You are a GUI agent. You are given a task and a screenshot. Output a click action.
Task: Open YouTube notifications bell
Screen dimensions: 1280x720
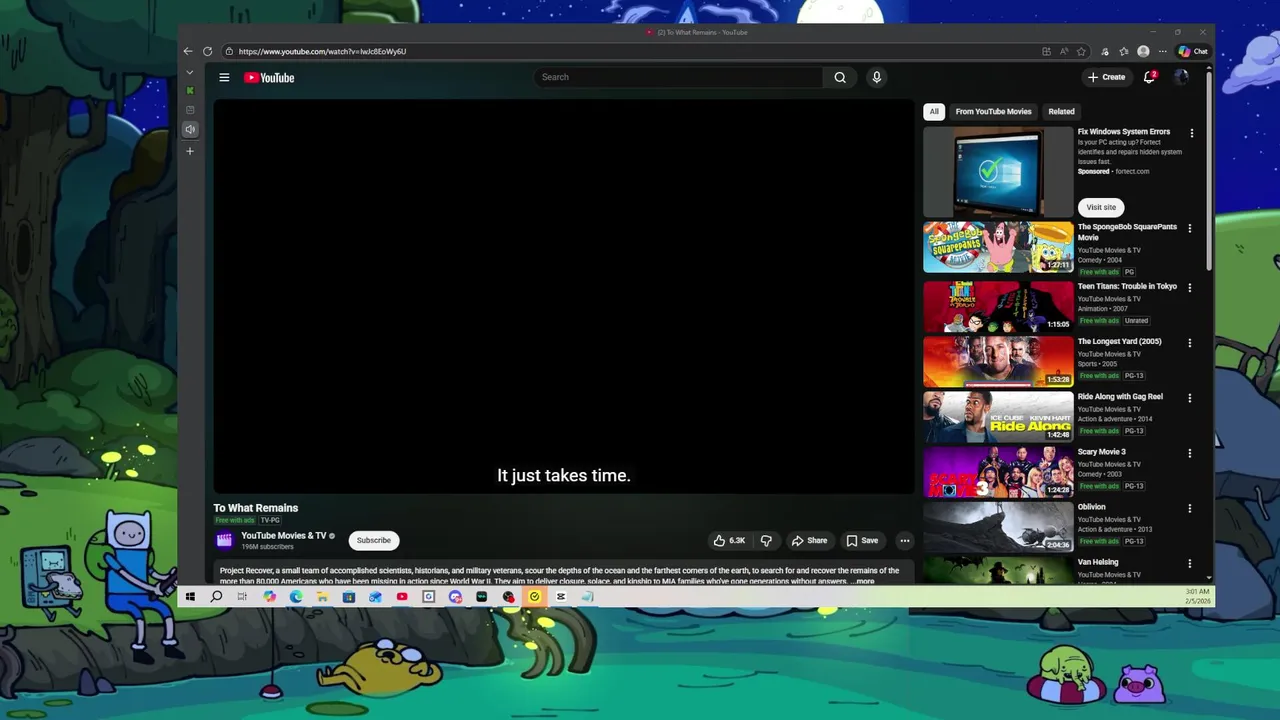tap(1150, 77)
